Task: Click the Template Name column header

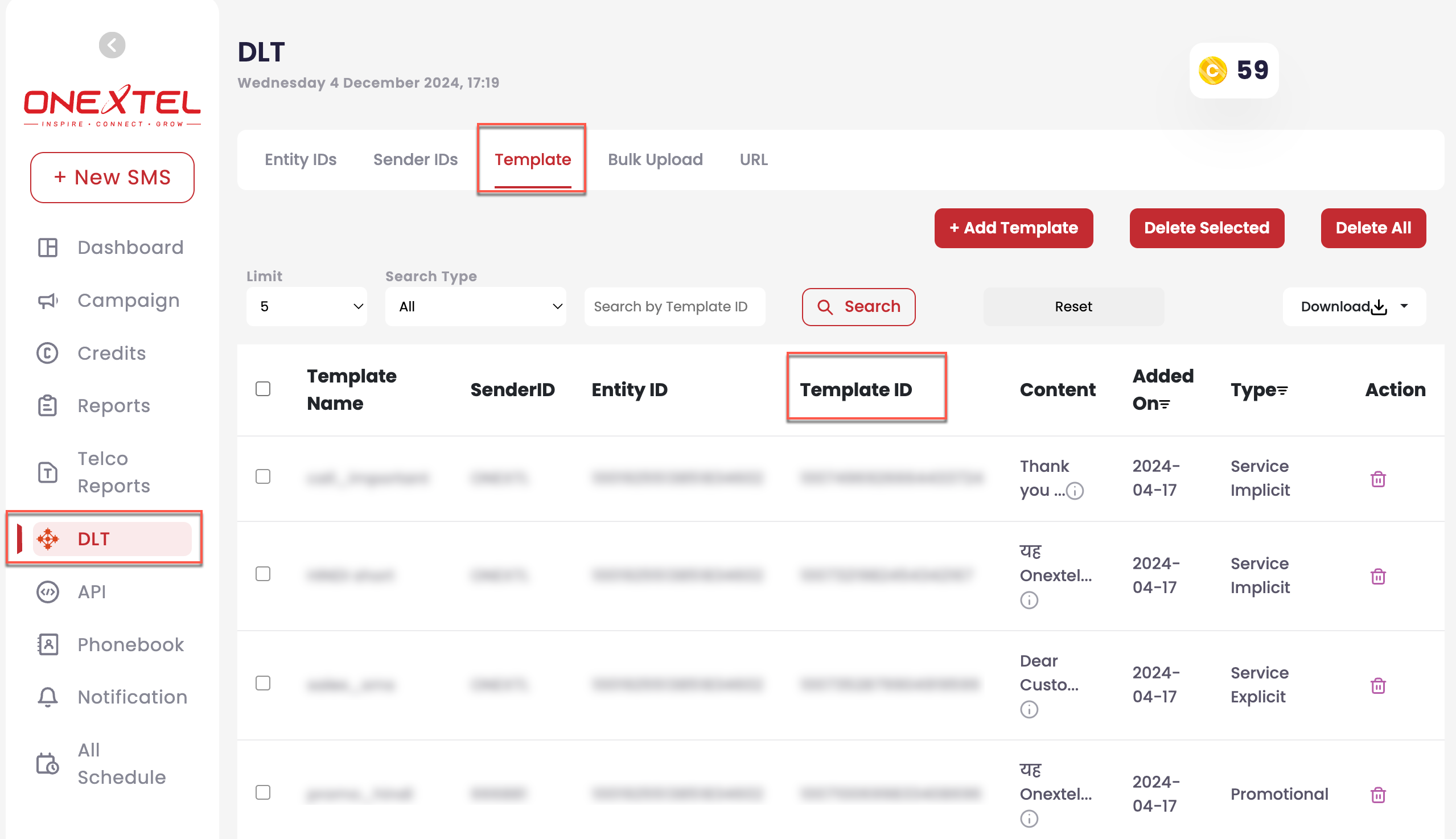Action: click(351, 390)
